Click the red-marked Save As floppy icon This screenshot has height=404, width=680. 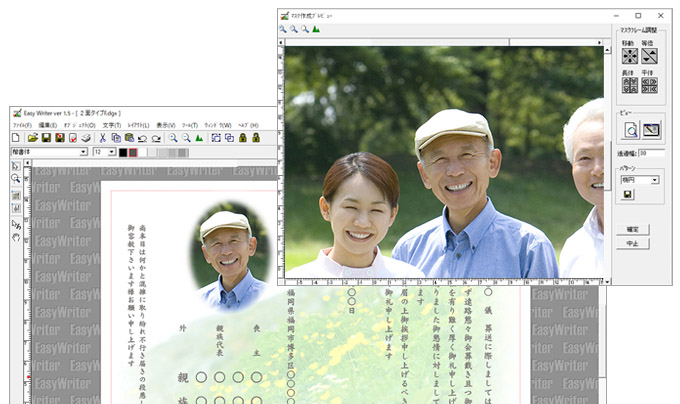click(x=59, y=138)
